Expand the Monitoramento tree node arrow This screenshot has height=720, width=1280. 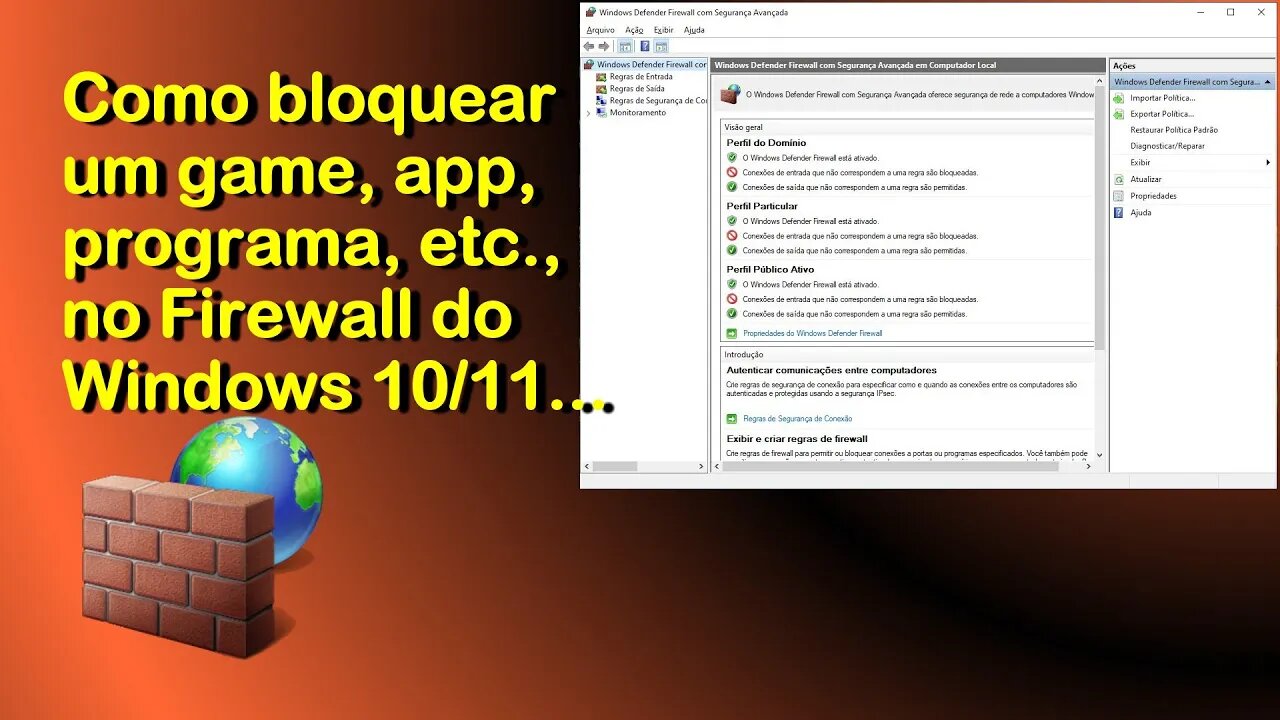588,113
